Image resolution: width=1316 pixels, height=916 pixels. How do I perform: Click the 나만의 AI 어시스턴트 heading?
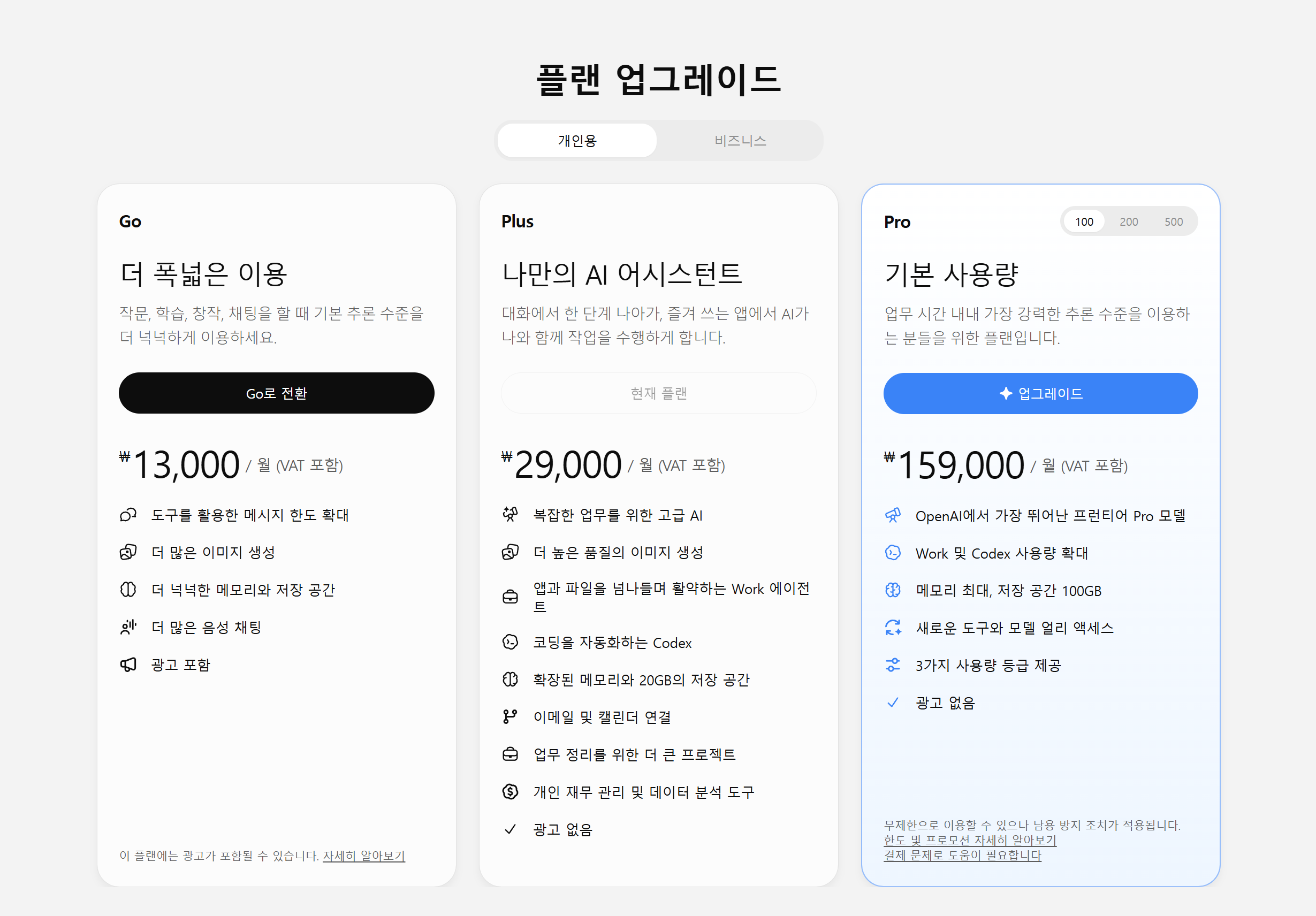pos(622,274)
